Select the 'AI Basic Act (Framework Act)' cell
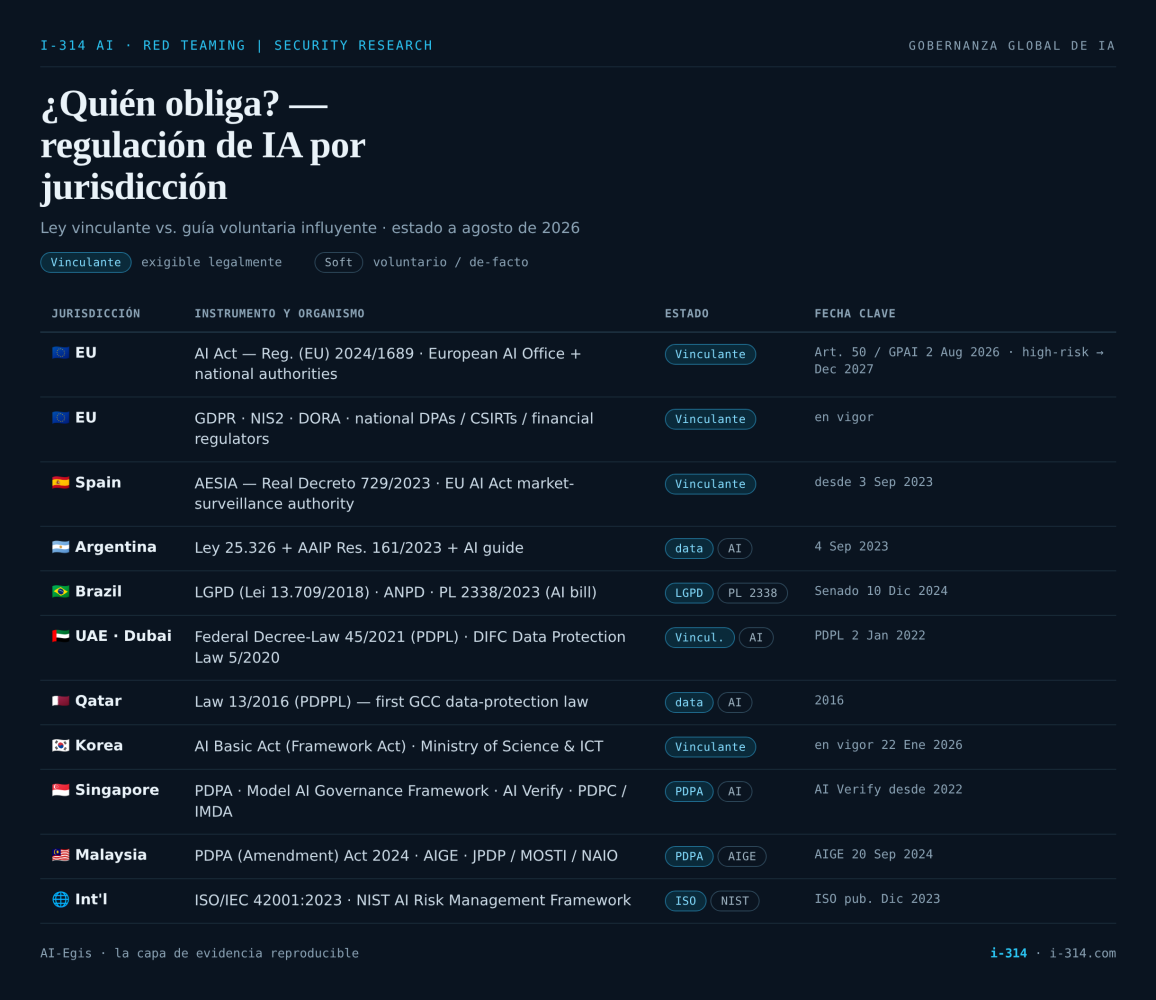Screen dimensions: 1156x1000 click(399, 746)
